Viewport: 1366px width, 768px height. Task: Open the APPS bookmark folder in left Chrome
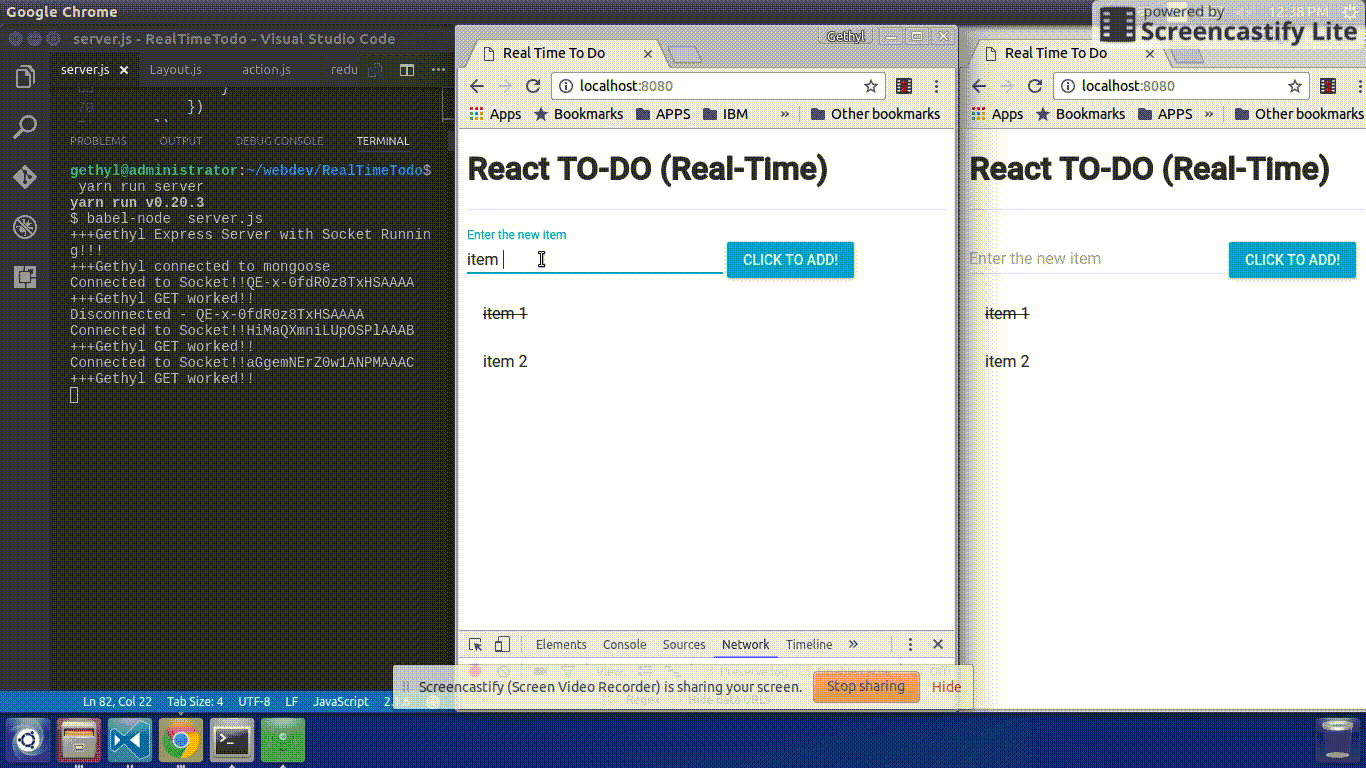[x=663, y=114]
